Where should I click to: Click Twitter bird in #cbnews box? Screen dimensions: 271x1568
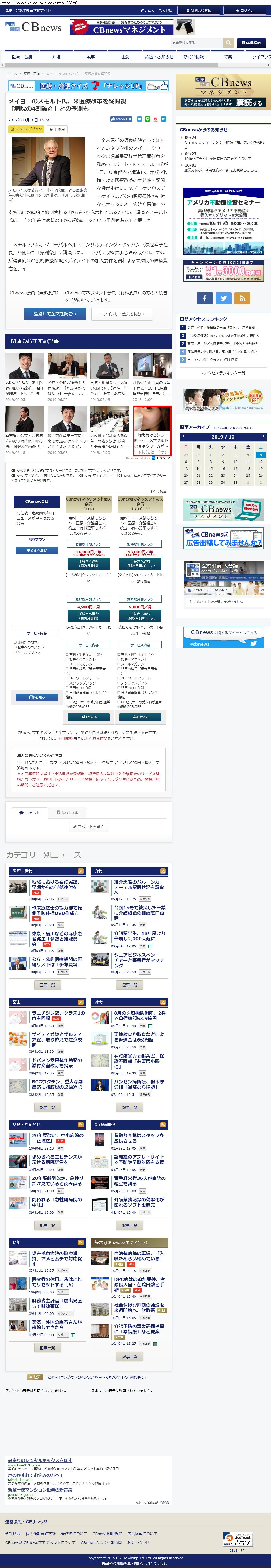[x=254, y=643]
